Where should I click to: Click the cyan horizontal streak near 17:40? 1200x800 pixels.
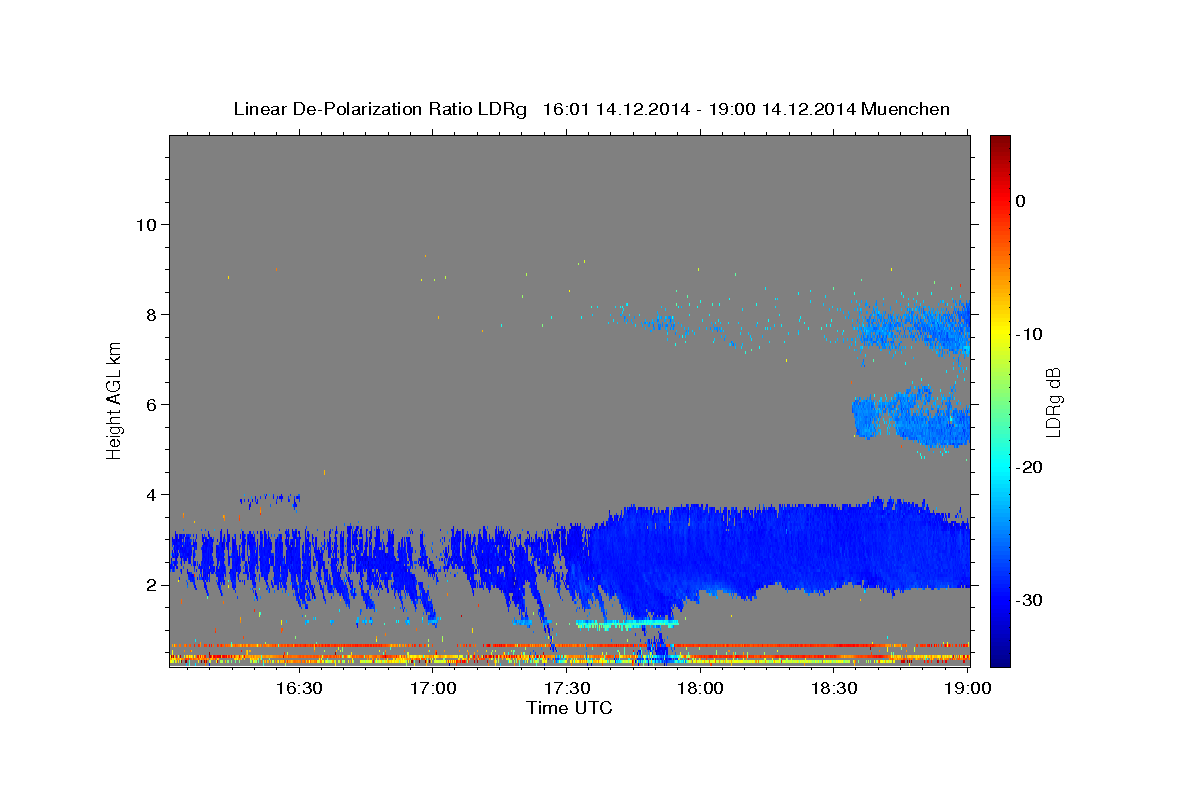tap(627, 623)
